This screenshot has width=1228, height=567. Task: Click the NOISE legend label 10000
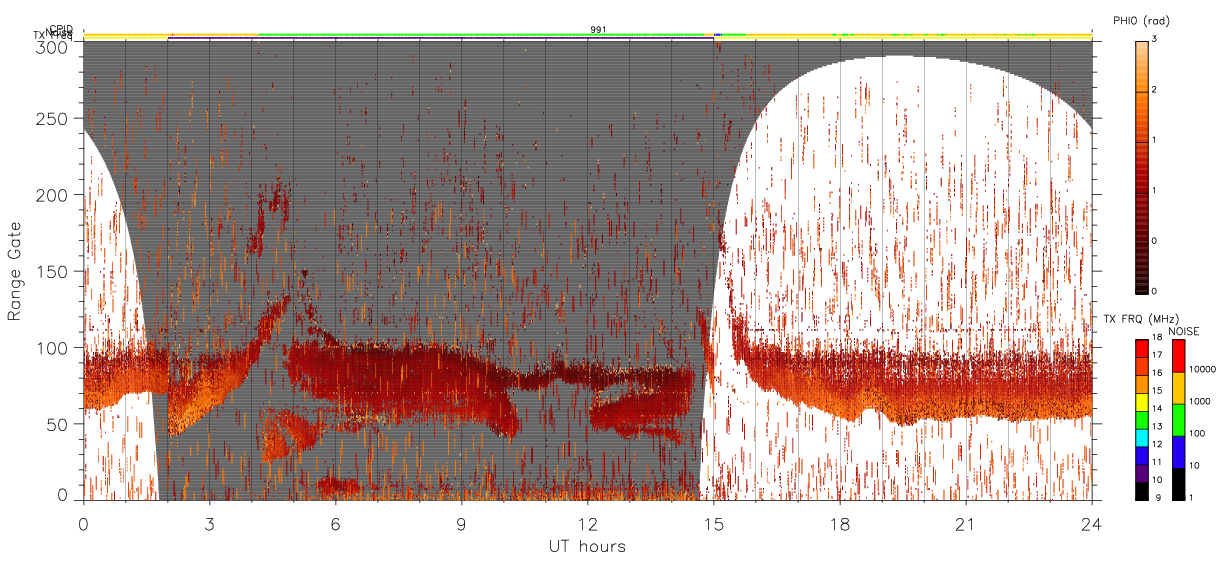(x=1205, y=370)
